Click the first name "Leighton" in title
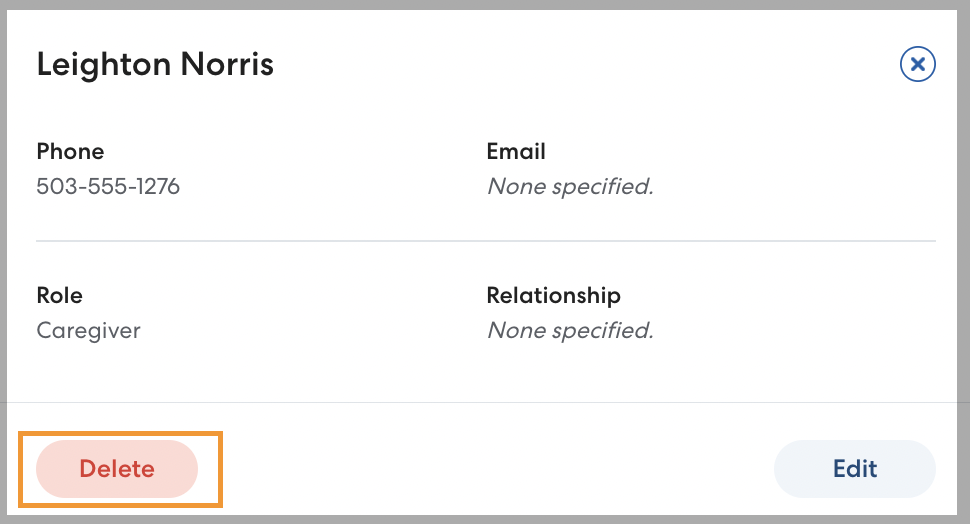 click(x=104, y=65)
